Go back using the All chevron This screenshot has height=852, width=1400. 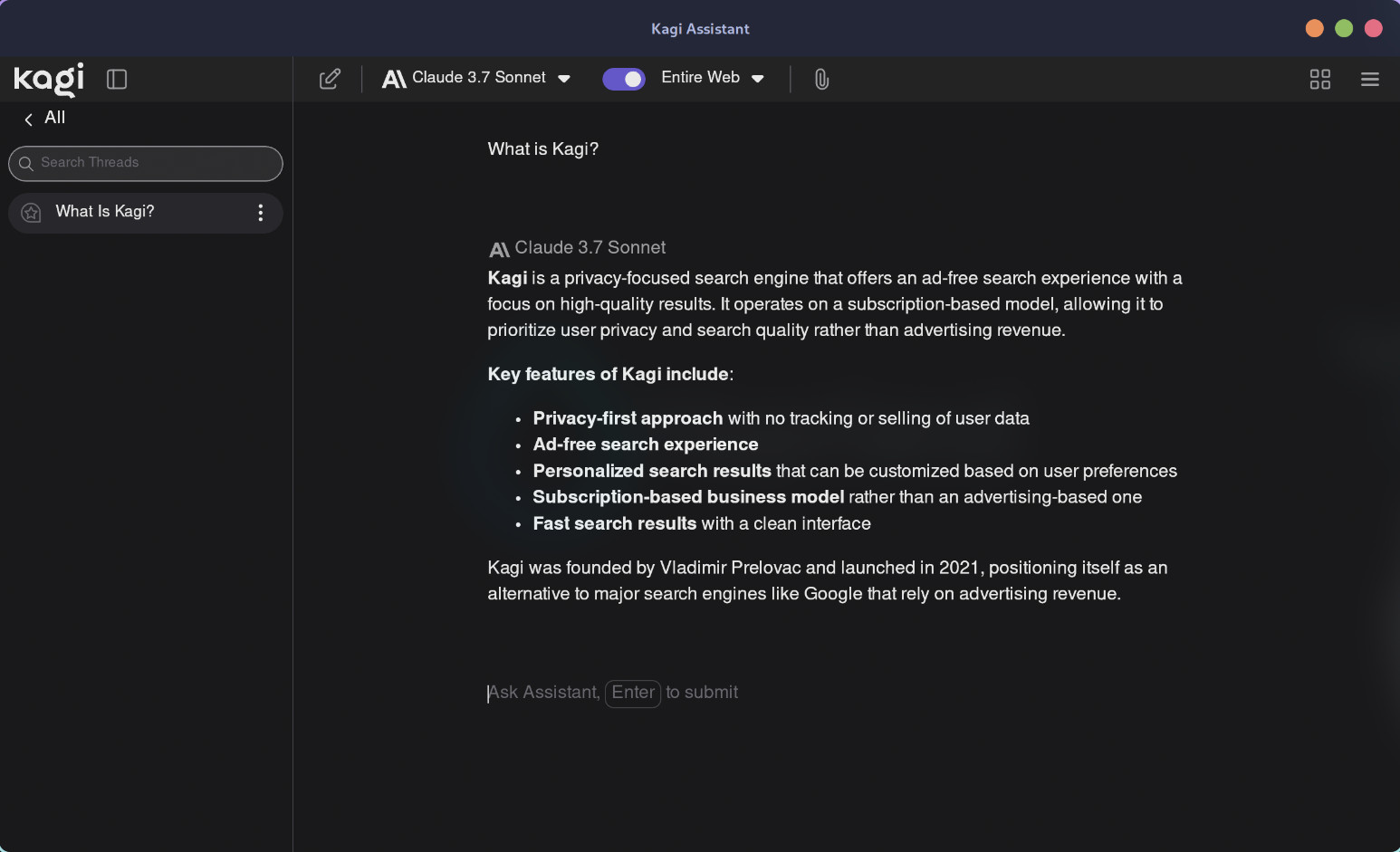(28, 120)
